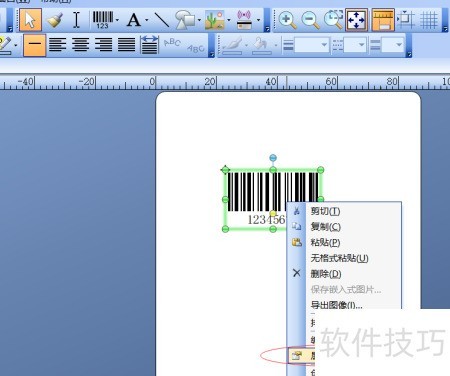Toggle the fit-to-window zoom button
The height and width of the screenshot is (376, 450).
pos(357,20)
